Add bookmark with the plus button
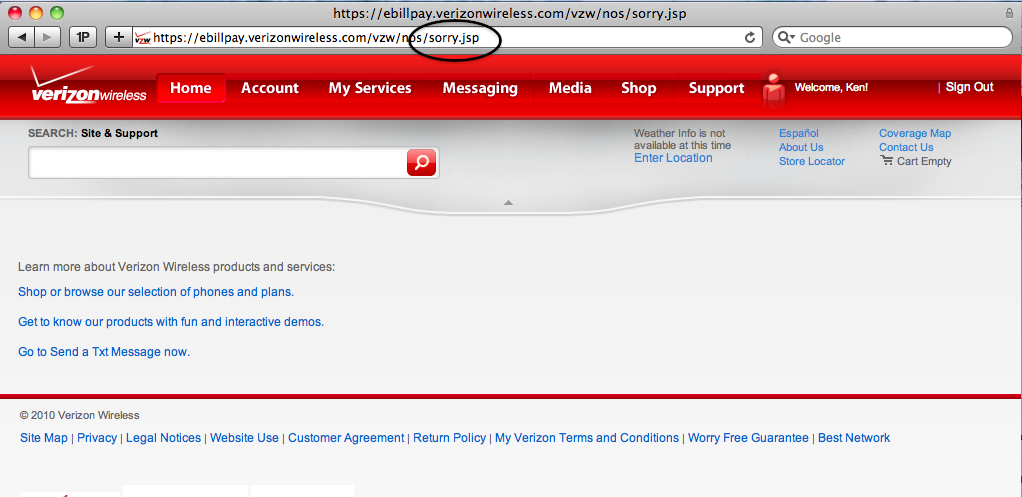The width and height of the screenshot is (1022, 497). click(x=119, y=37)
